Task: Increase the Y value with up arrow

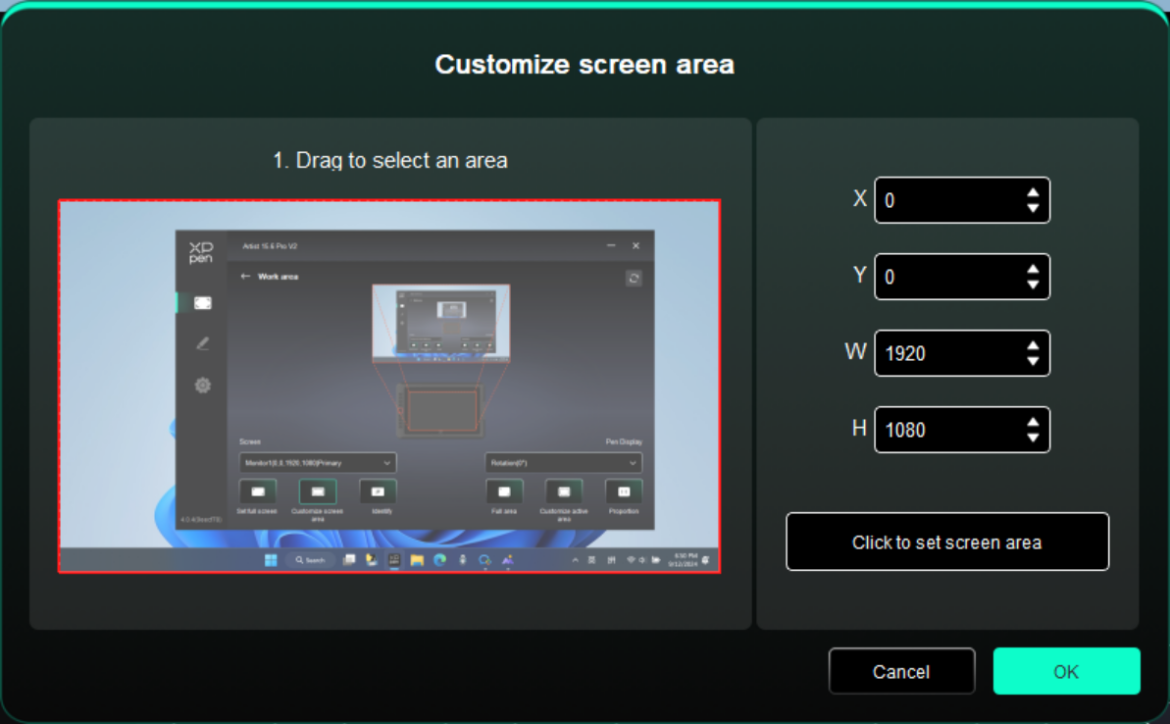Action: coord(1033,269)
